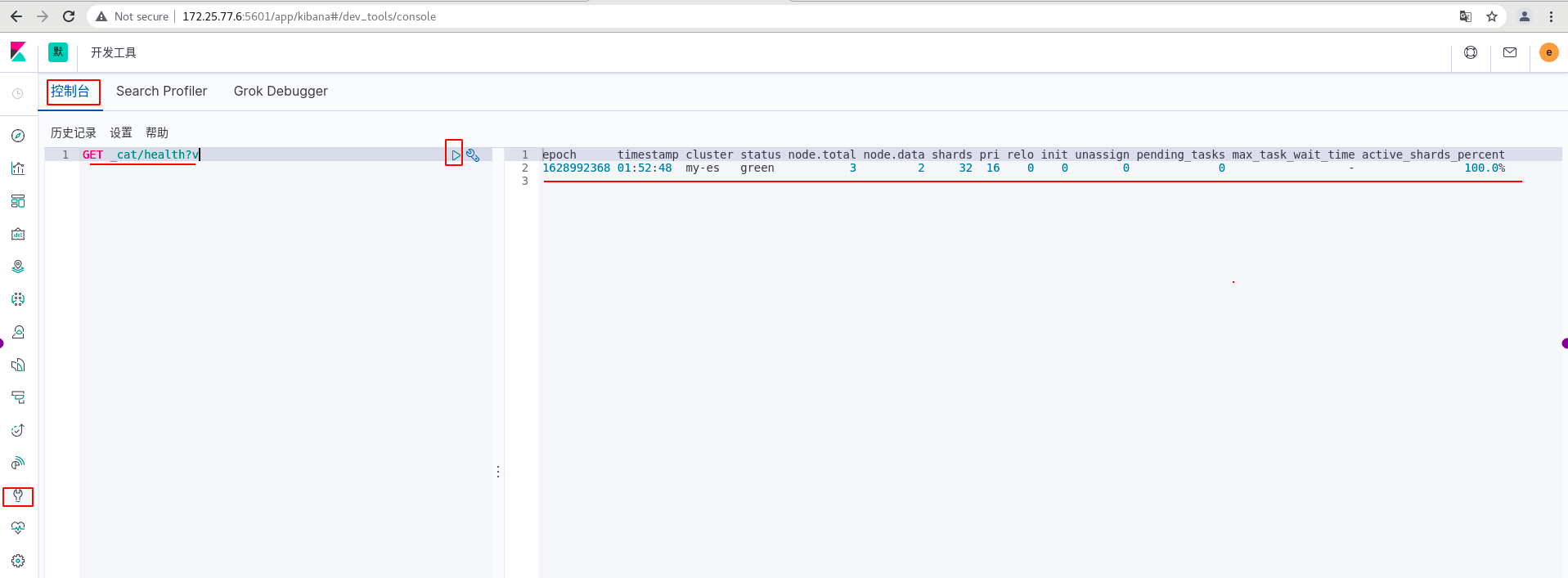Click 开发工具 breadcrumb title
1568x578 pixels.
point(114,52)
